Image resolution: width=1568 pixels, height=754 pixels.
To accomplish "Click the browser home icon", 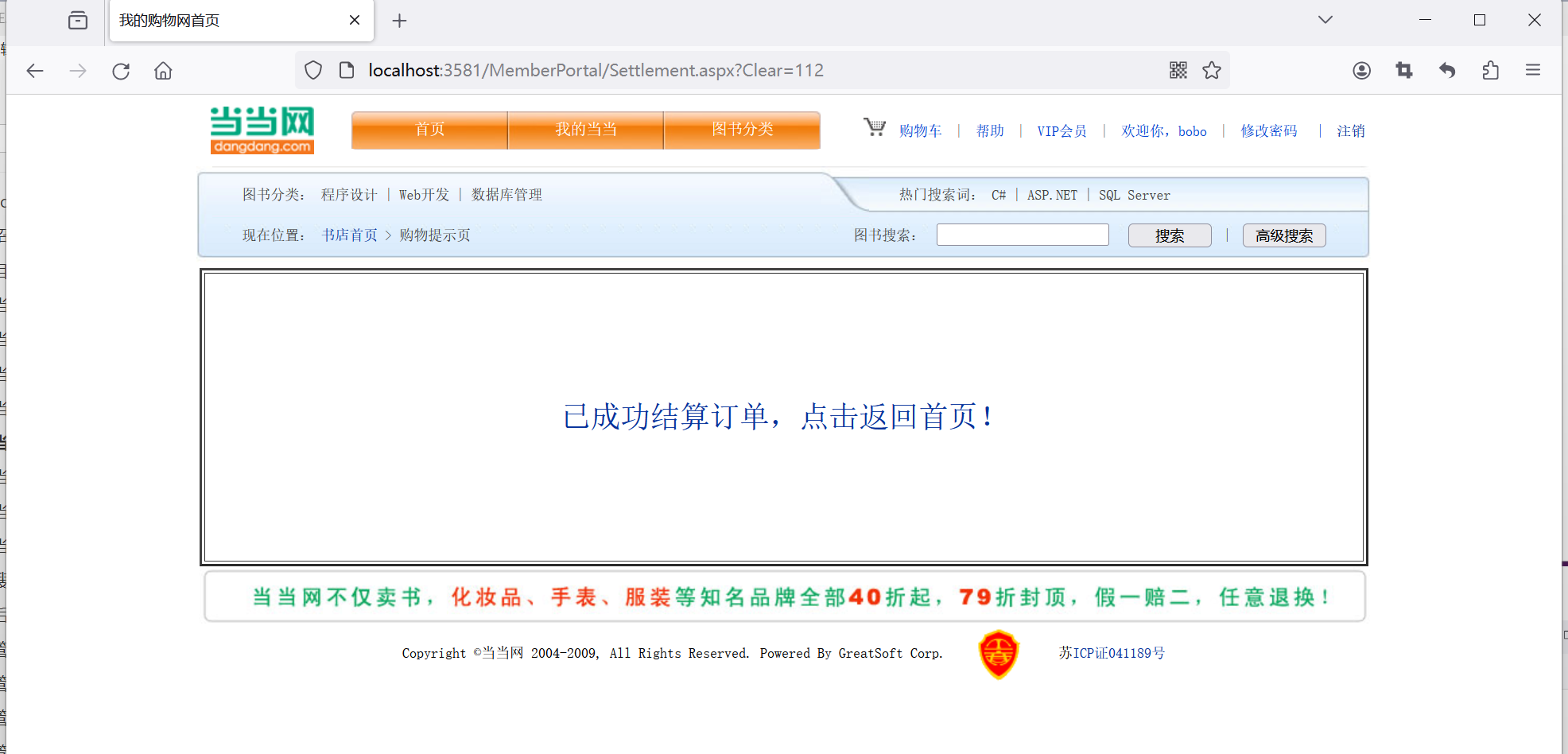I will click(163, 71).
